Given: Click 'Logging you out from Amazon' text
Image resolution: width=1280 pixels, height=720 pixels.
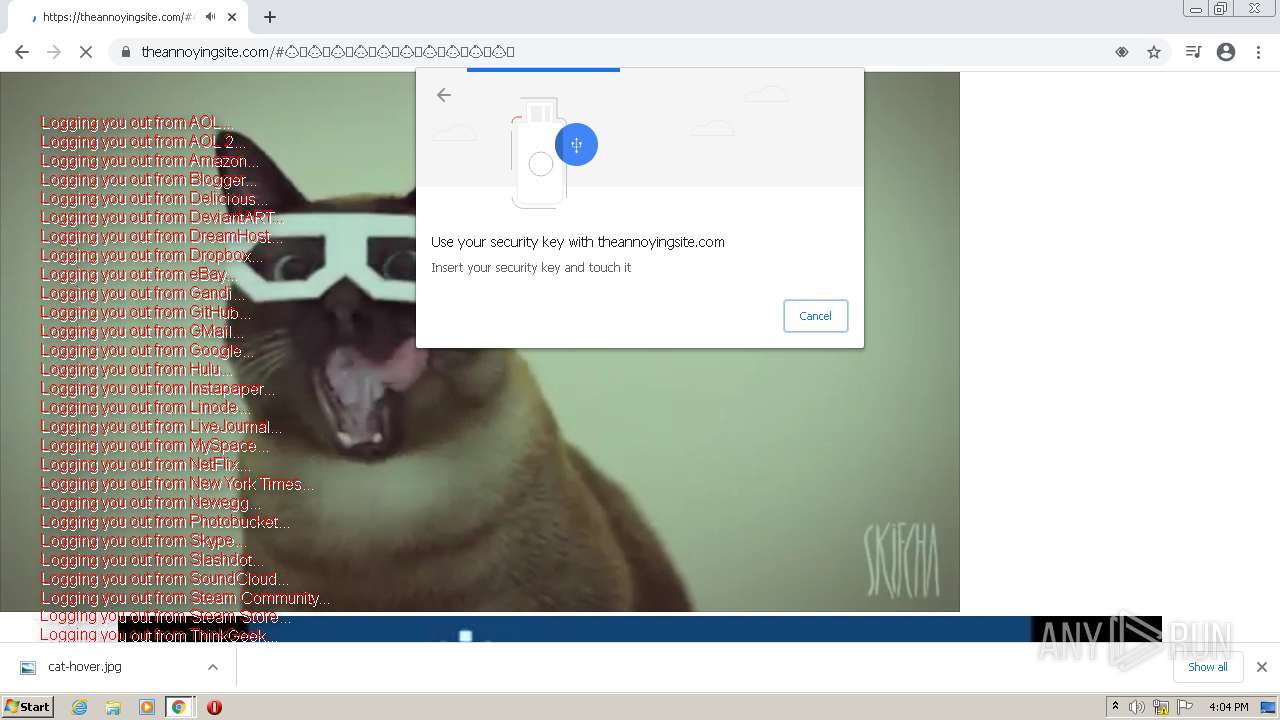Looking at the screenshot, I should pos(150,161).
